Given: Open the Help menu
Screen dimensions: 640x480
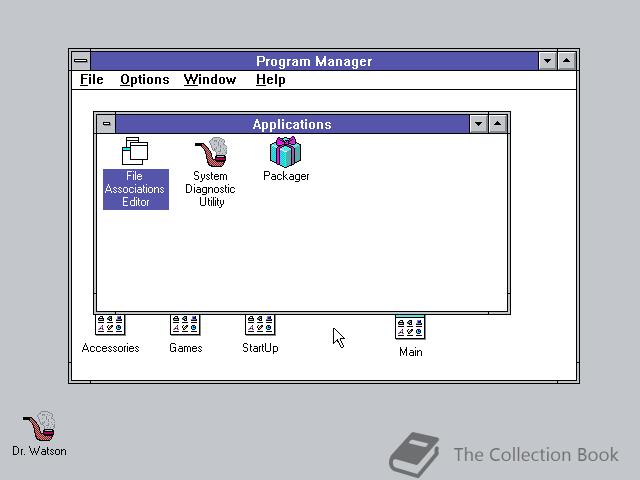Looking at the screenshot, I should click(270, 80).
